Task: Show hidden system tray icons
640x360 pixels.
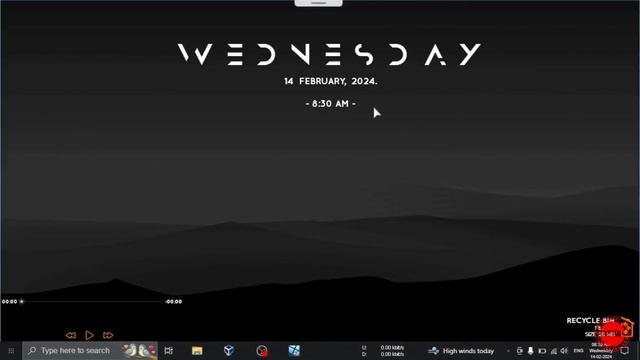Action: (508, 351)
